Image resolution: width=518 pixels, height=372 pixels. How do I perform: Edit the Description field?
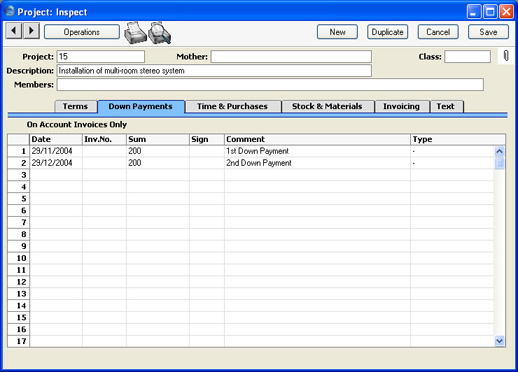(214, 71)
